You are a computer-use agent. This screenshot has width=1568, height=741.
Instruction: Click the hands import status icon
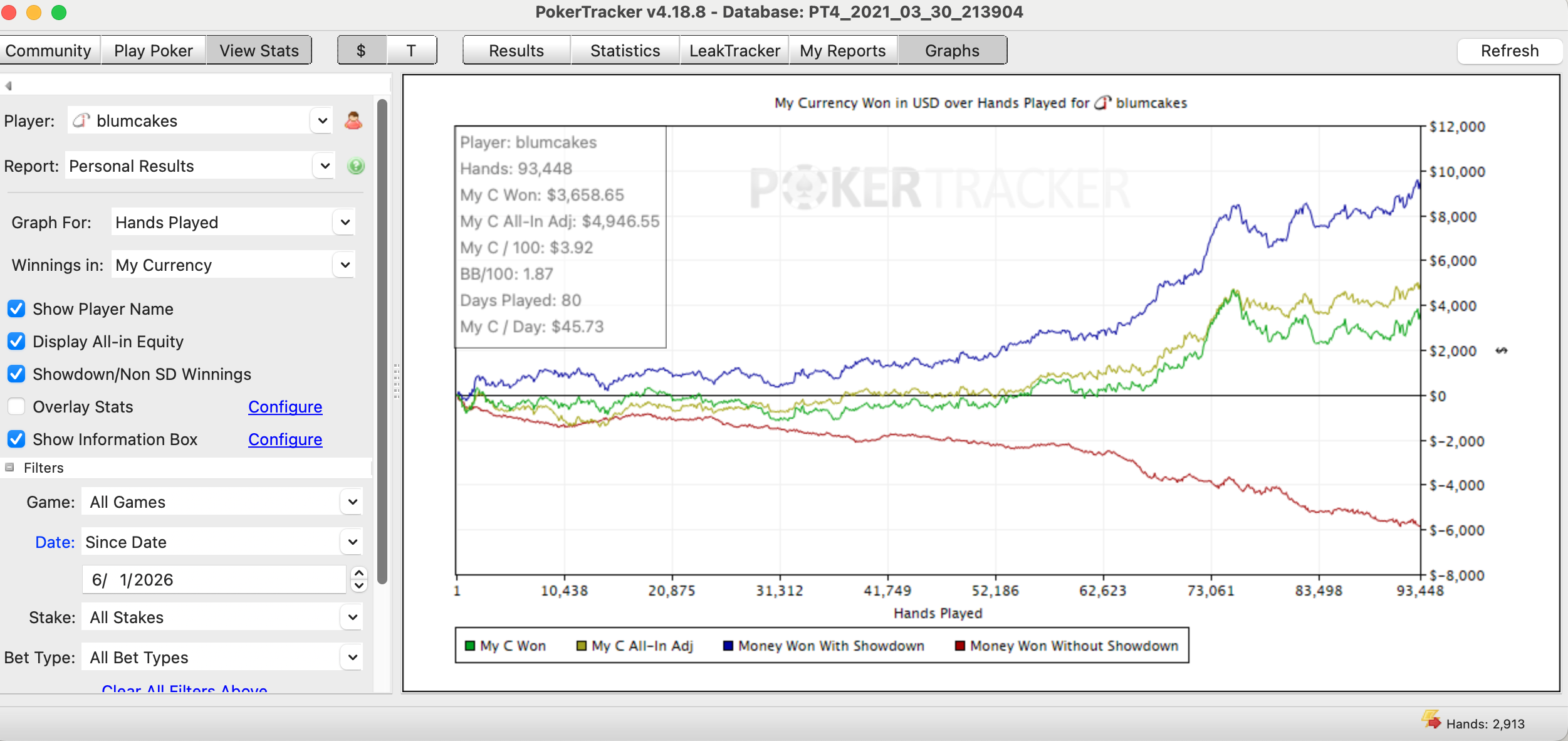coord(1431,720)
